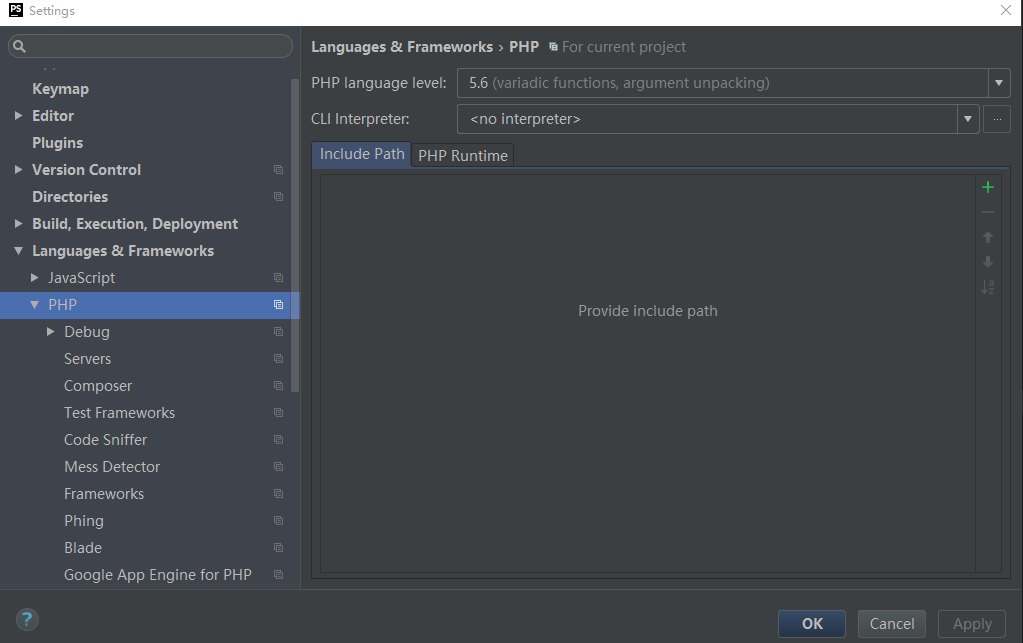Open Google App Engine for PHP settings
This screenshot has width=1023, height=643.
coord(158,575)
